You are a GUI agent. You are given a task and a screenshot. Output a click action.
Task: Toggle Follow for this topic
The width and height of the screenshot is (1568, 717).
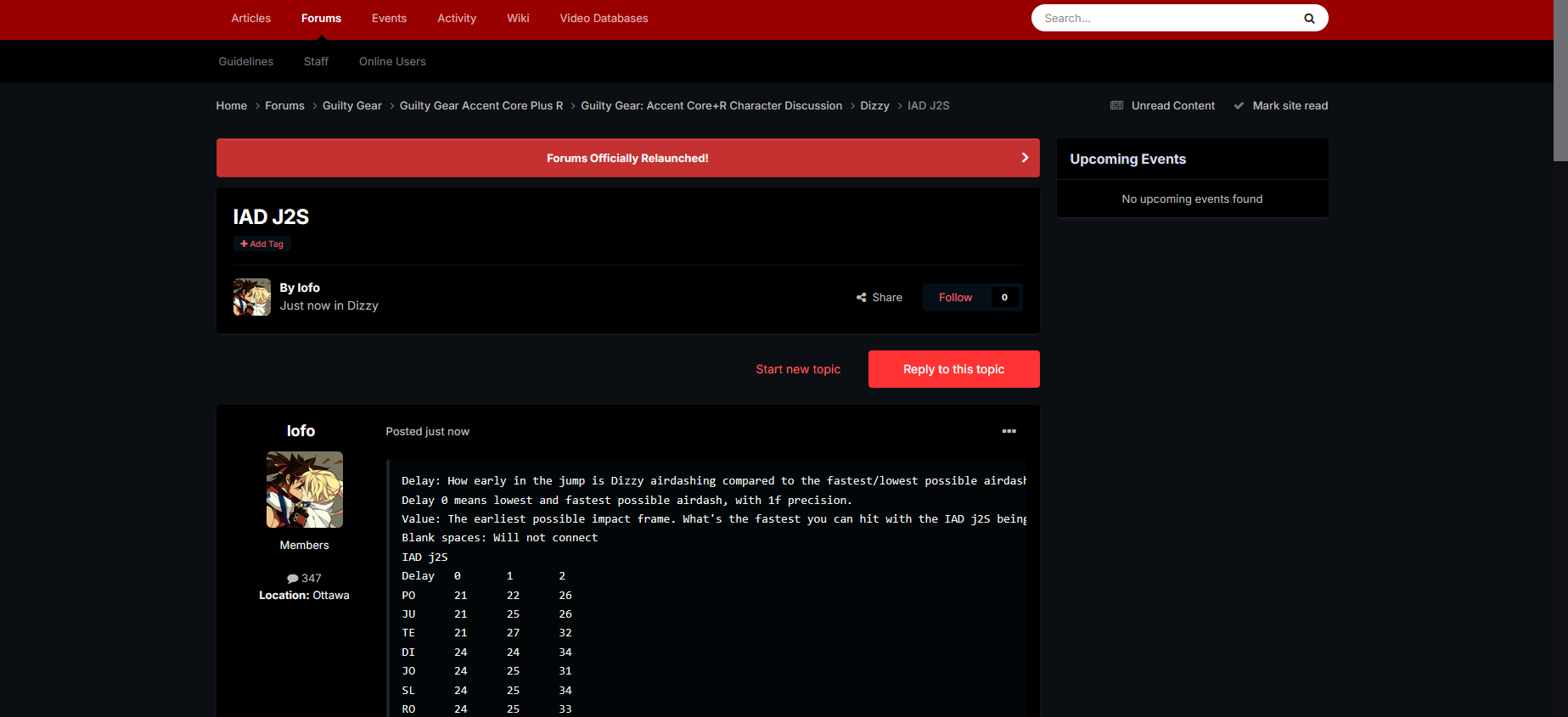955,298
